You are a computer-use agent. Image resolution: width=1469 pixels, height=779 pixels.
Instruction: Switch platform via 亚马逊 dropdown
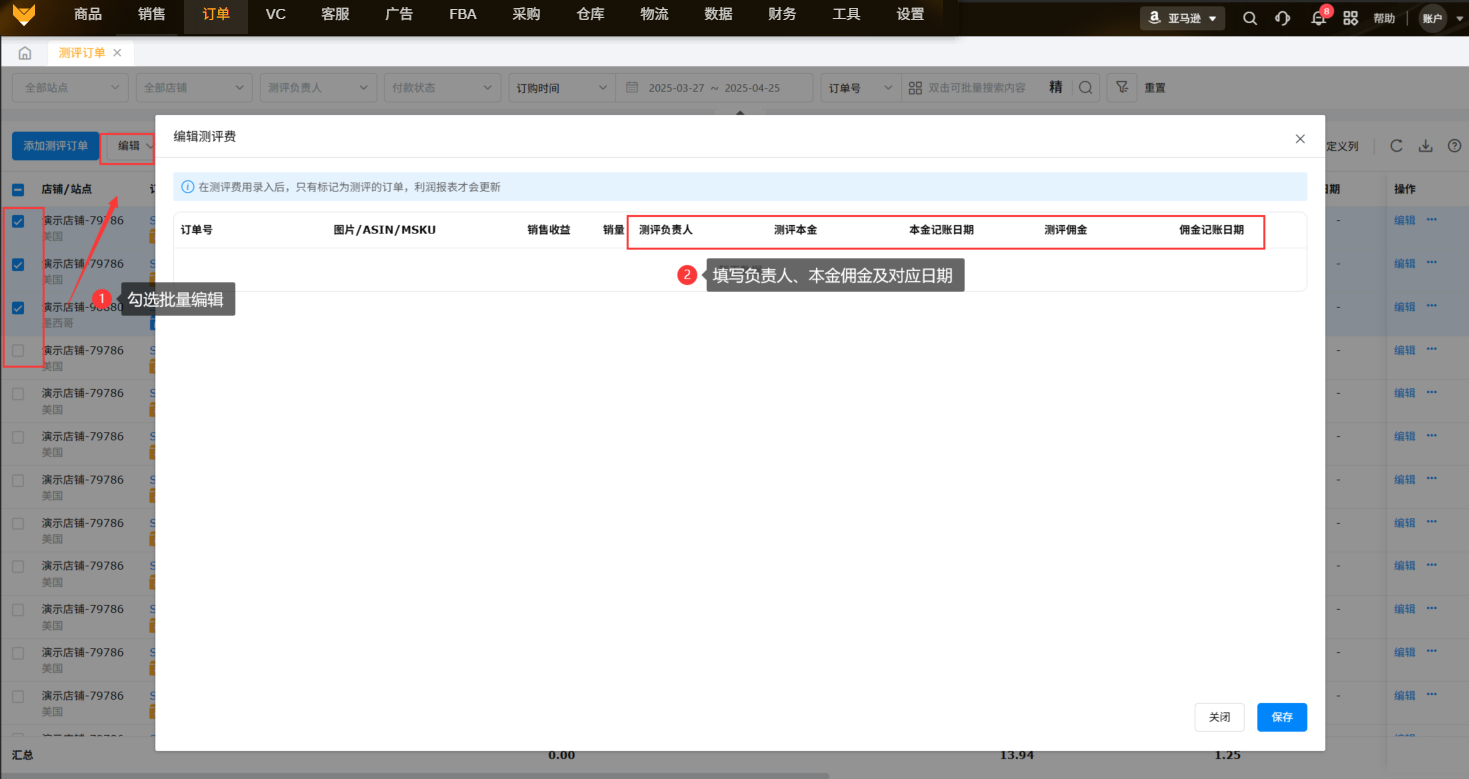click(1184, 18)
